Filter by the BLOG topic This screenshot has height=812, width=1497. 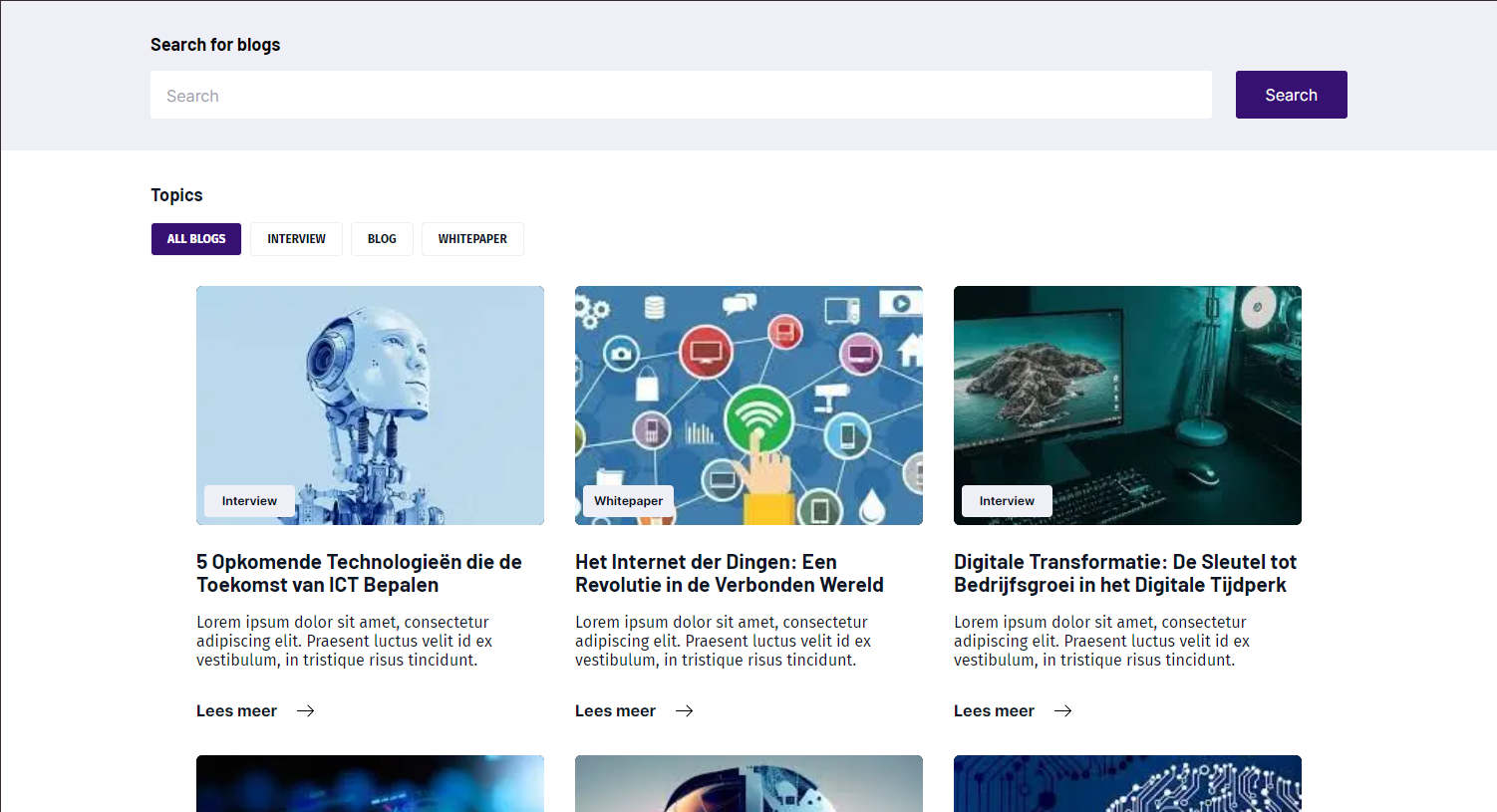tap(382, 239)
